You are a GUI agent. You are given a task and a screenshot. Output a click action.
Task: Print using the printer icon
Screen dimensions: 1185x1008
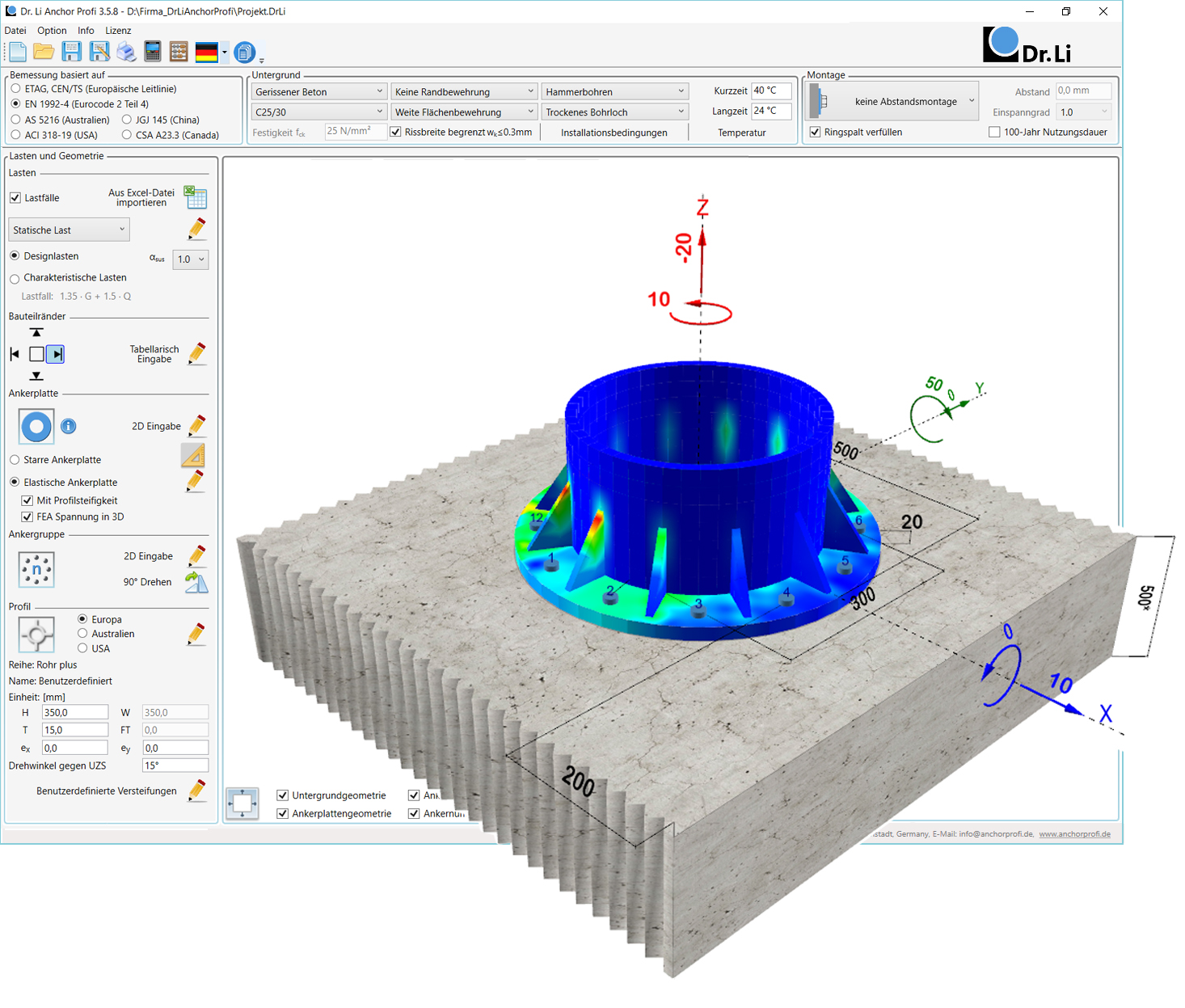point(126,52)
